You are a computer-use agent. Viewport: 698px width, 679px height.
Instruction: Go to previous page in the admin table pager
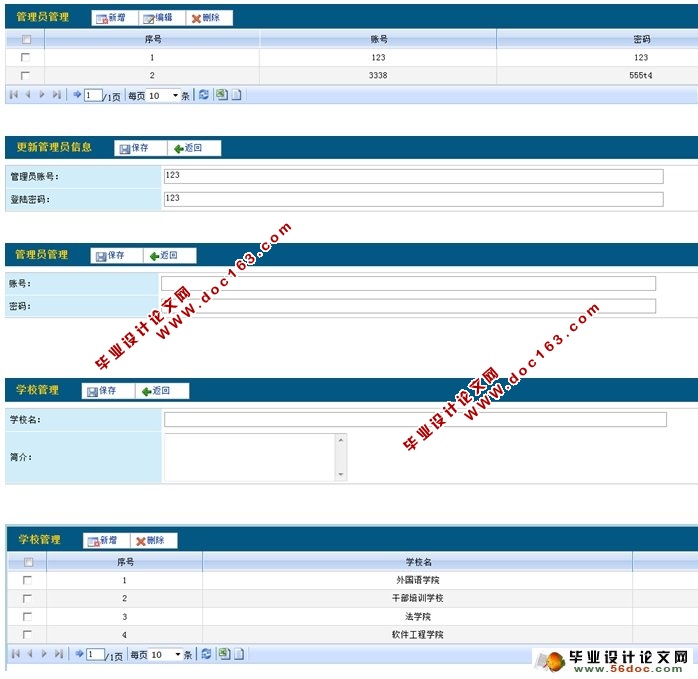tap(28, 94)
